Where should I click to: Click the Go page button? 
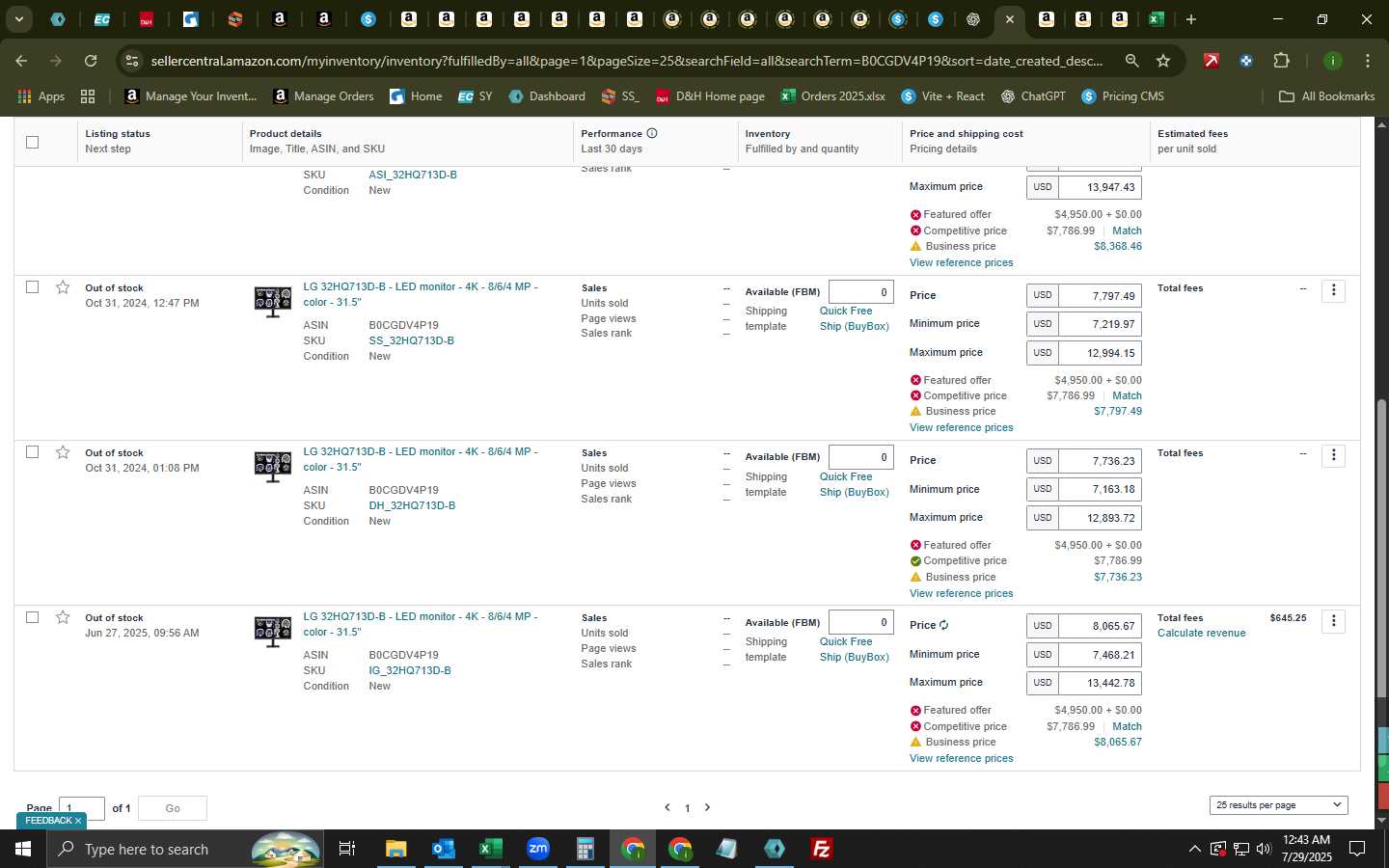click(173, 808)
